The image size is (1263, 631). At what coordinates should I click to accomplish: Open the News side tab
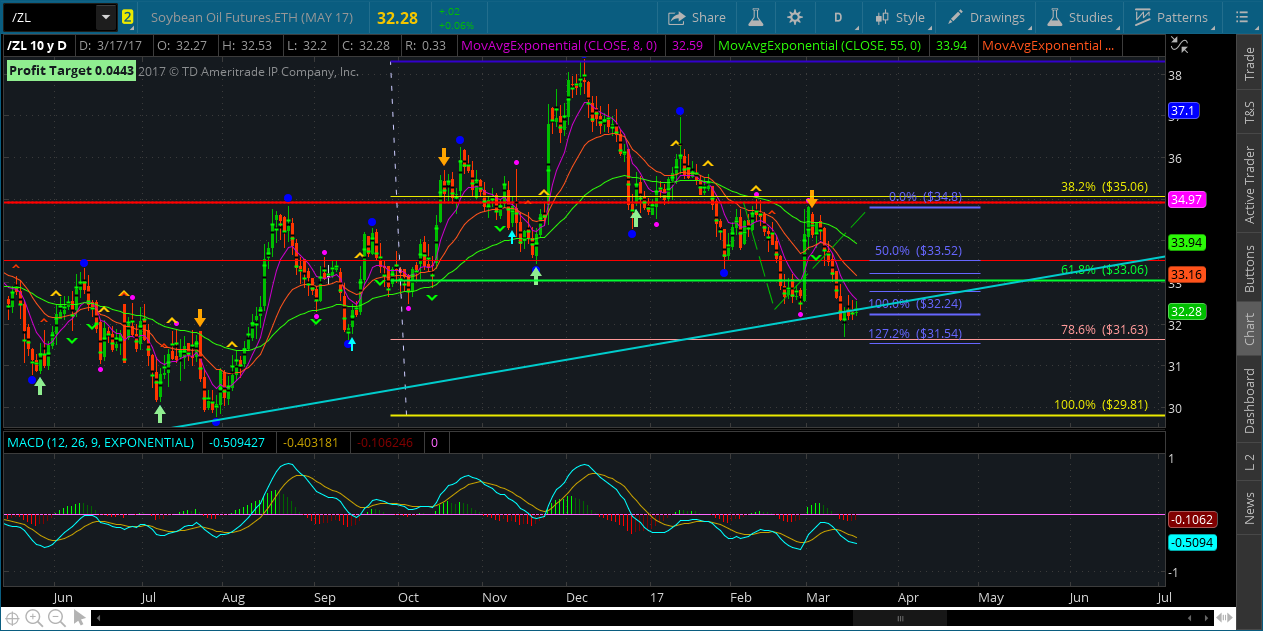click(1249, 508)
